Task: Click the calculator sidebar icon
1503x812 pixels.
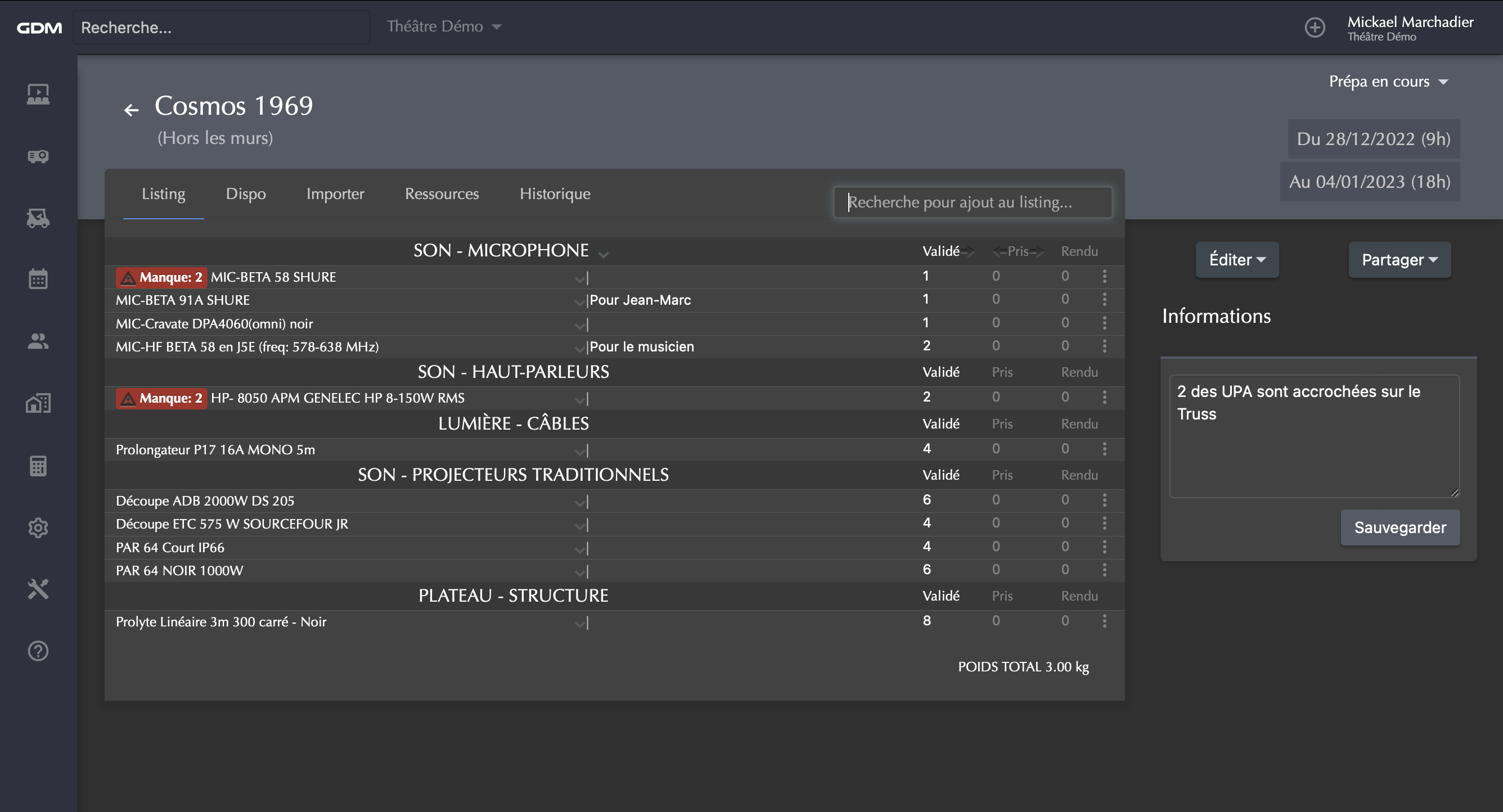Action: [x=38, y=466]
